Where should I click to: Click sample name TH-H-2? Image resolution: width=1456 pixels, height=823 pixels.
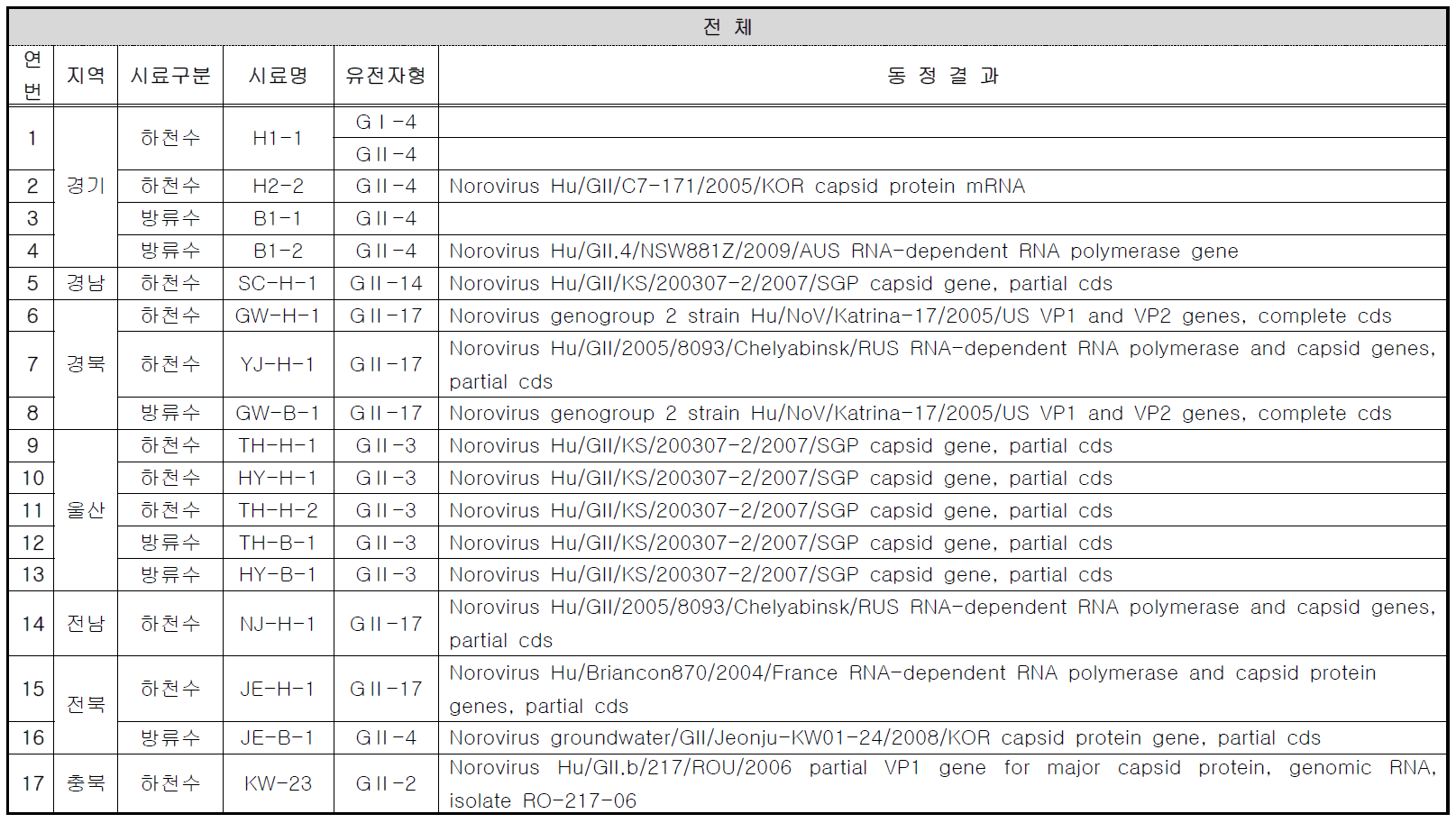(x=278, y=510)
